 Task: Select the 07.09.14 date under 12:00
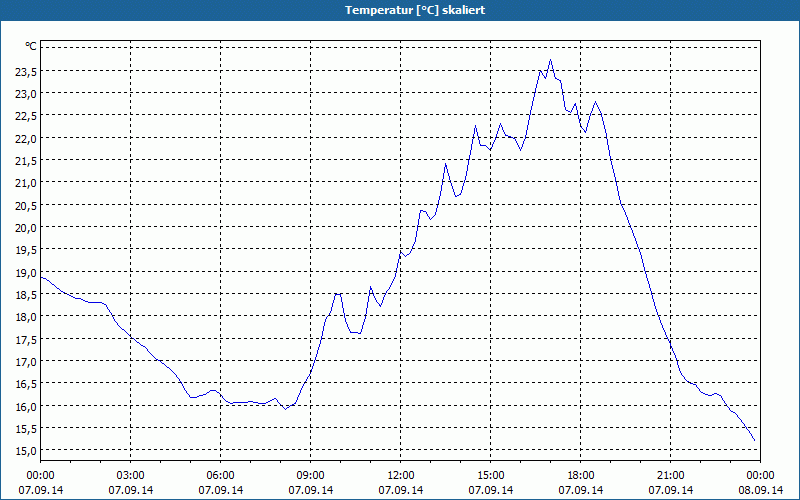[x=401, y=490]
